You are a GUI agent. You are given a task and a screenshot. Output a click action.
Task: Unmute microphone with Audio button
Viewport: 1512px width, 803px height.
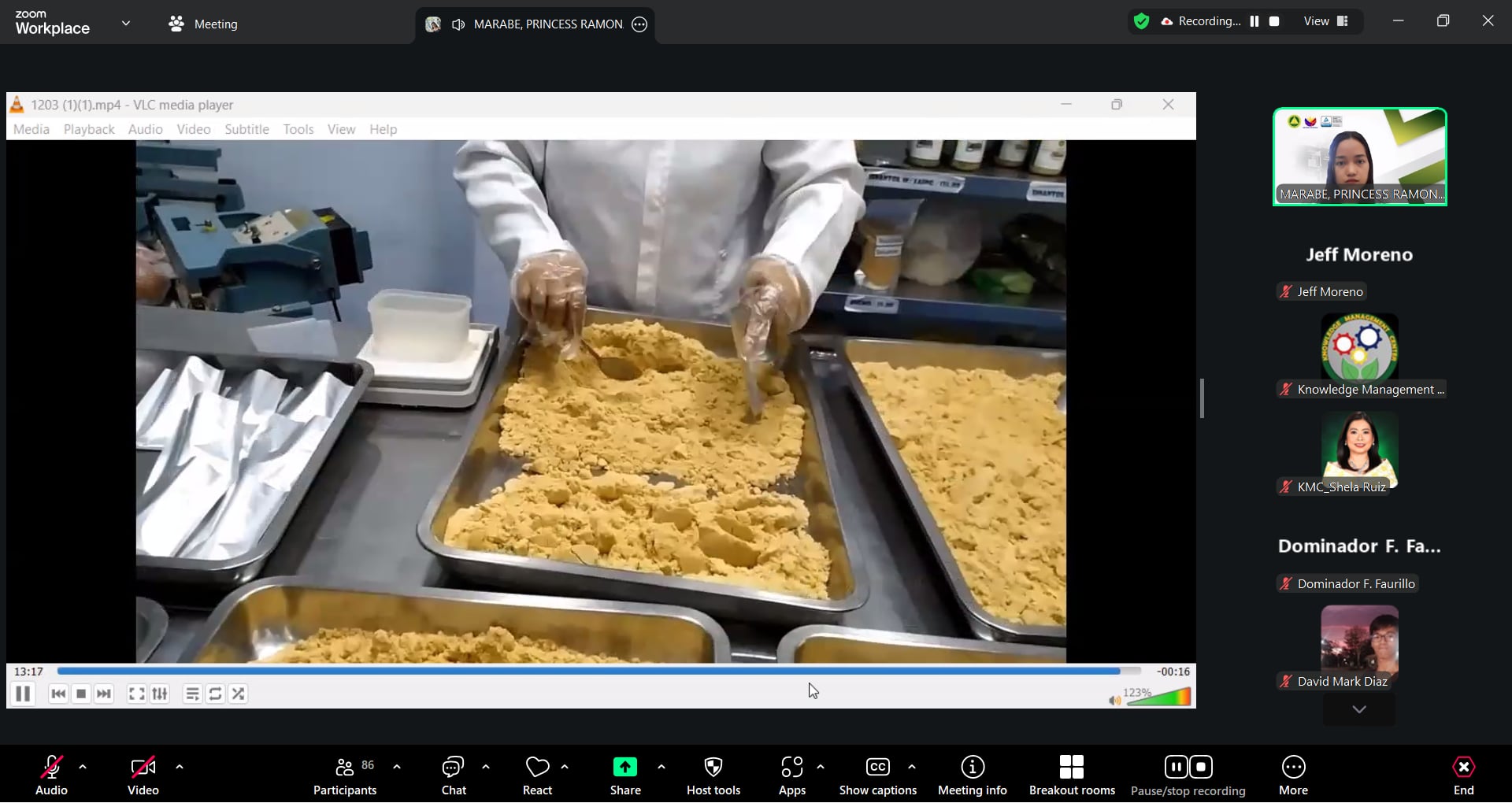(x=51, y=775)
